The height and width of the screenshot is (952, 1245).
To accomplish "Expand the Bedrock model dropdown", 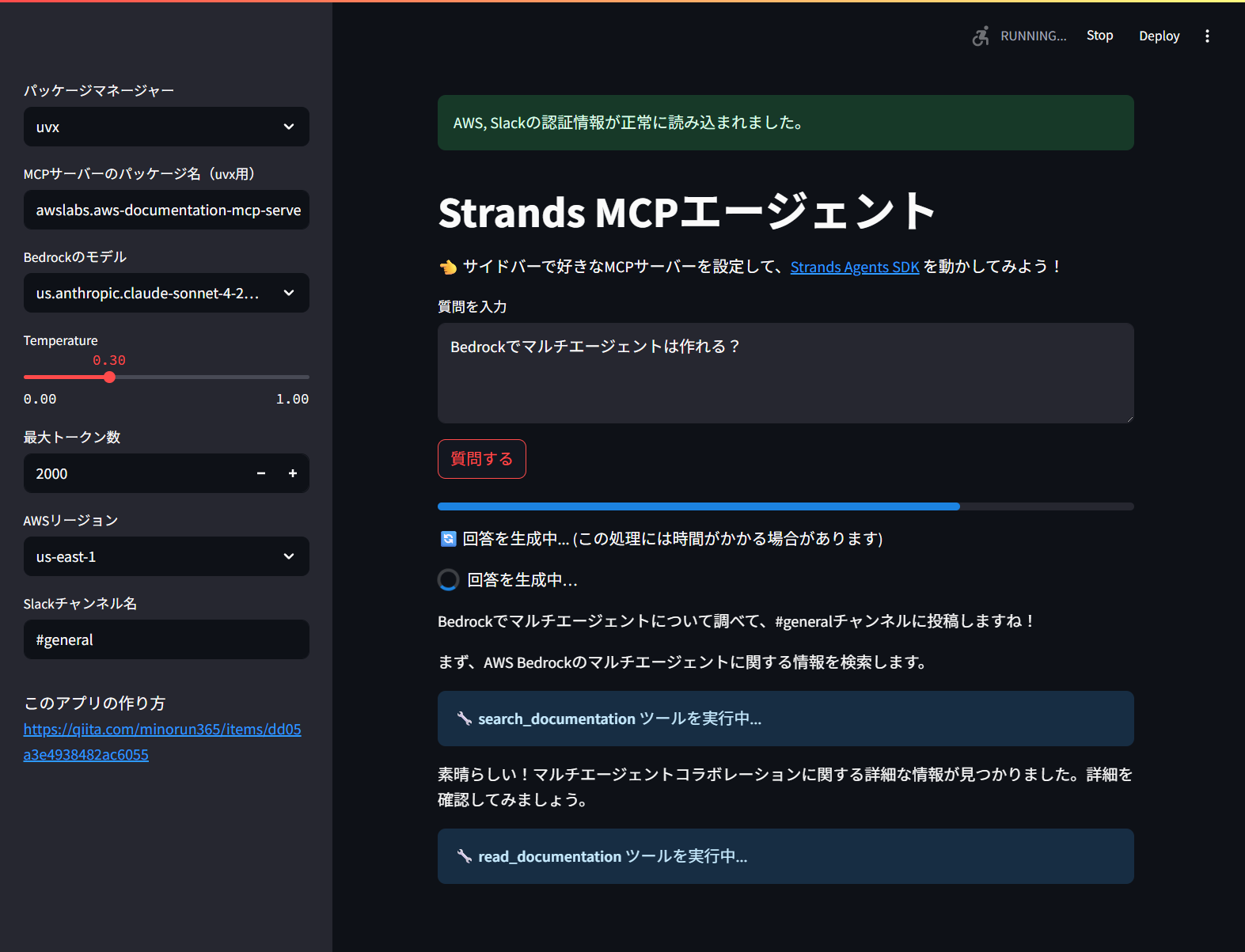I will [166, 293].
